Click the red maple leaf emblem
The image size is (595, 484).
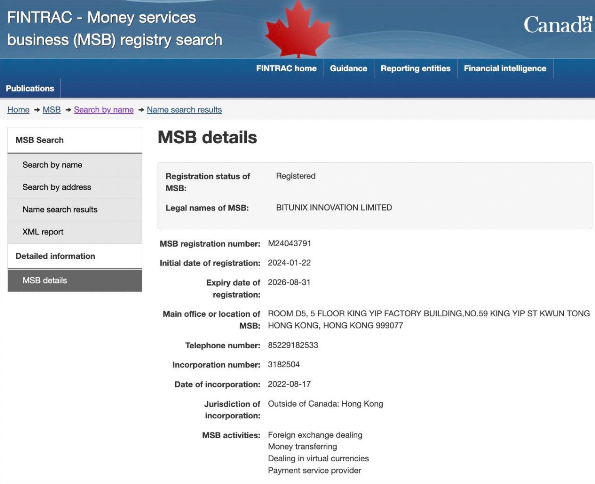point(298,29)
